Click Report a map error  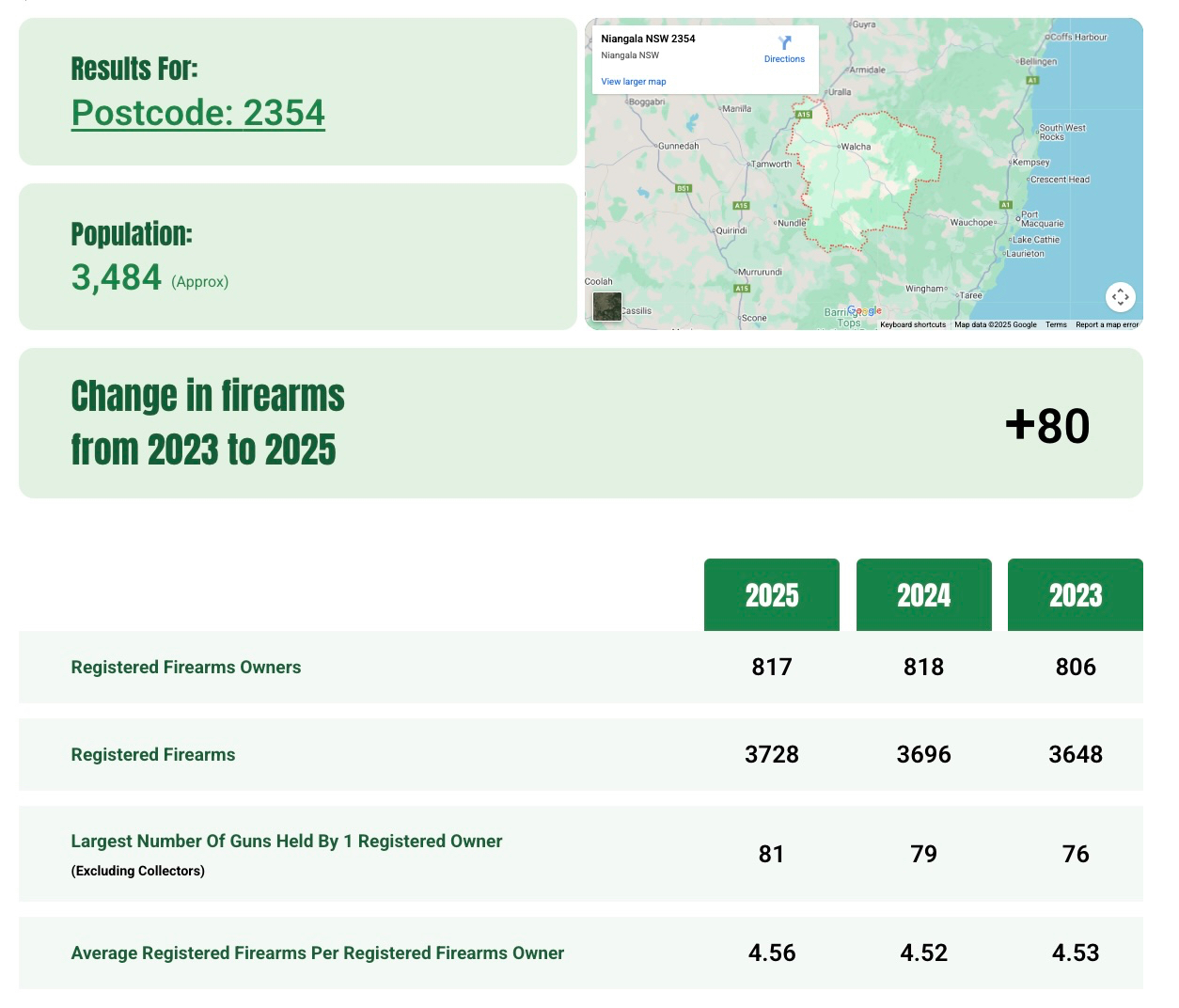click(1107, 324)
